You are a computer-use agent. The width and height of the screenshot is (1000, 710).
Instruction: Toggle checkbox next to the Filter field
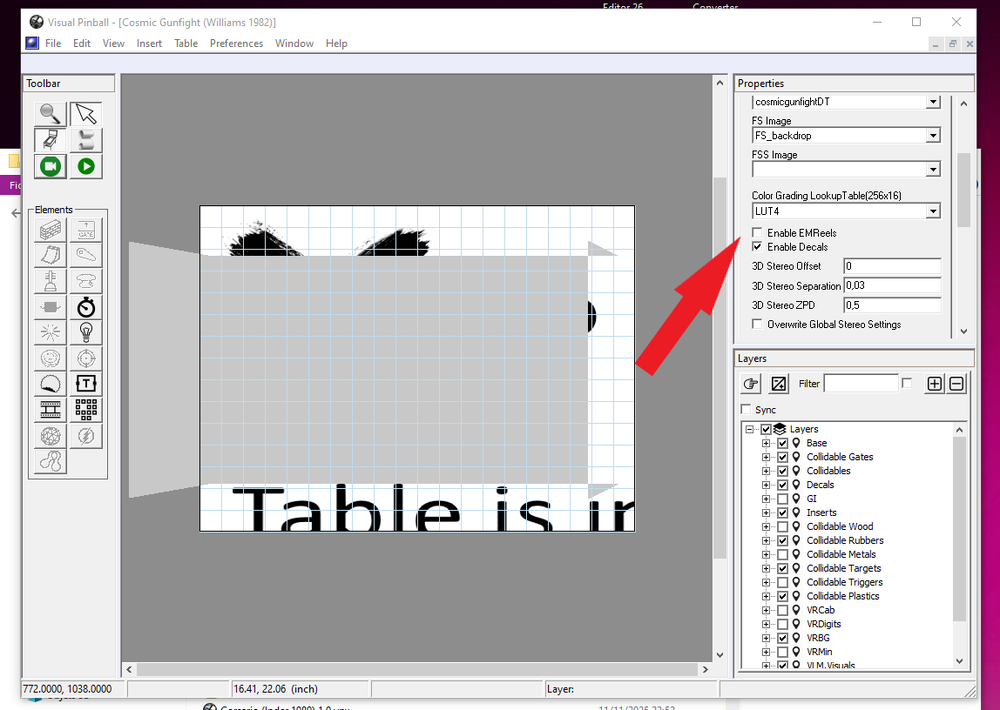907,383
